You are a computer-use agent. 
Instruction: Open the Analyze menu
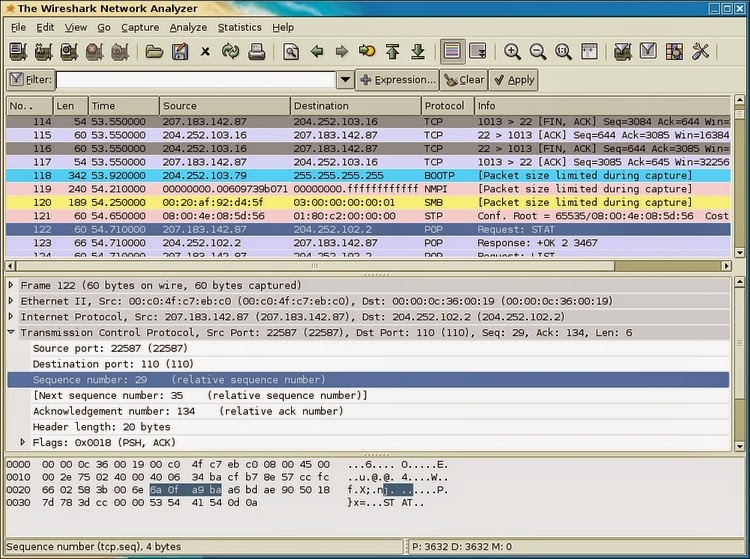tap(188, 27)
